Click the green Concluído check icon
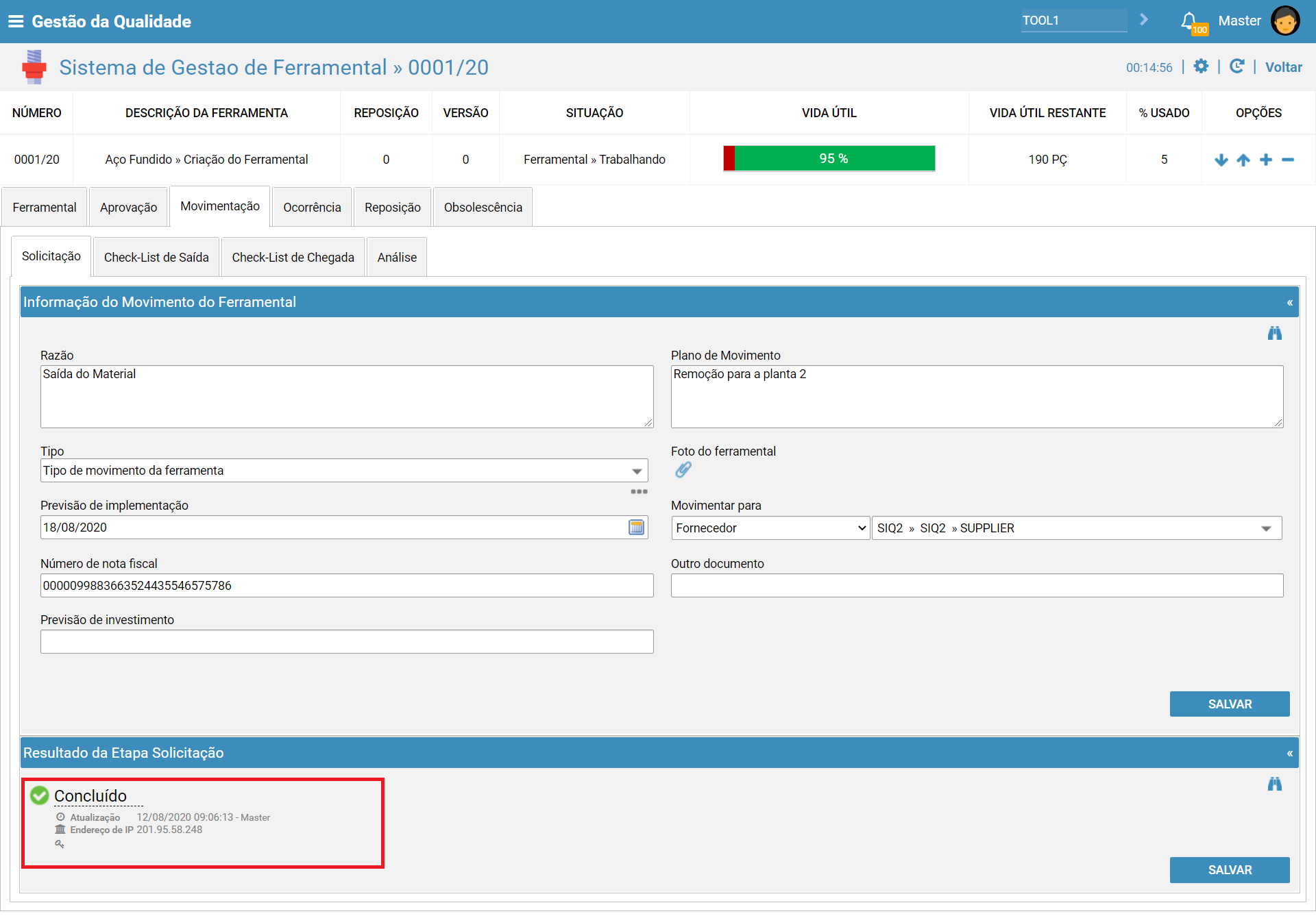Screen dimensions: 1316x916 [x=40, y=795]
